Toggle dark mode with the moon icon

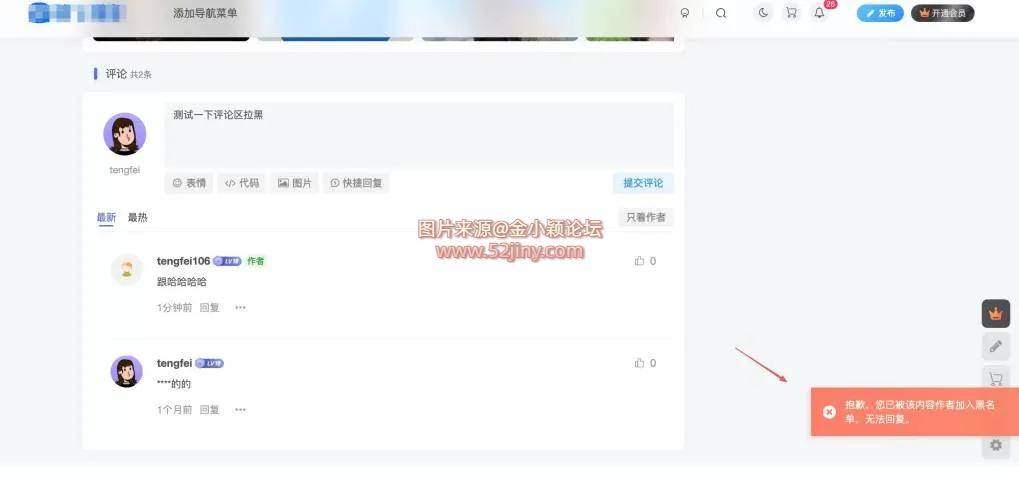tap(764, 13)
